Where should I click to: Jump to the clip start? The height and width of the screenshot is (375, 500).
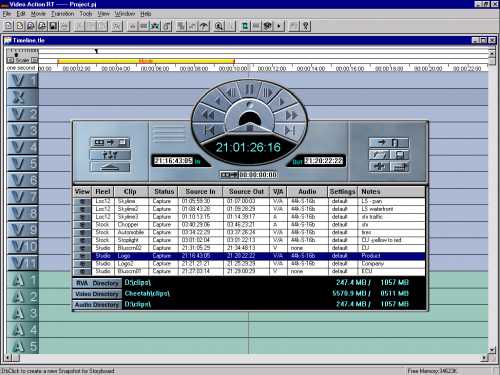click(x=209, y=130)
